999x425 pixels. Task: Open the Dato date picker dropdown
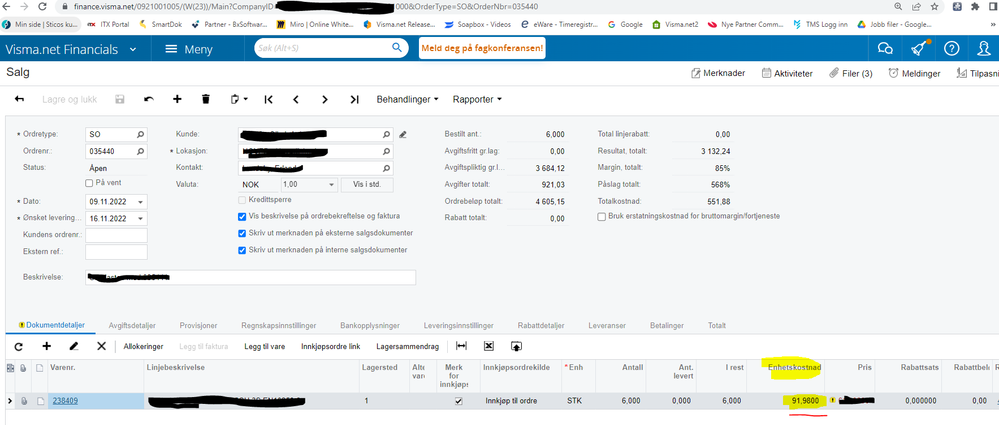tap(140, 201)
